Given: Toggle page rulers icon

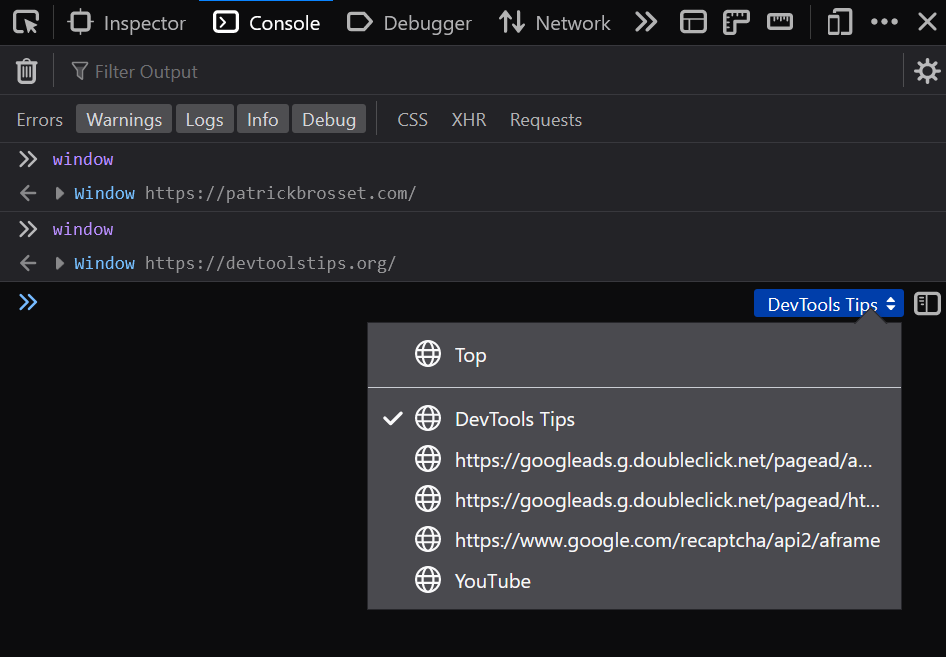Looking at the screenshot, I should [735, 21].
